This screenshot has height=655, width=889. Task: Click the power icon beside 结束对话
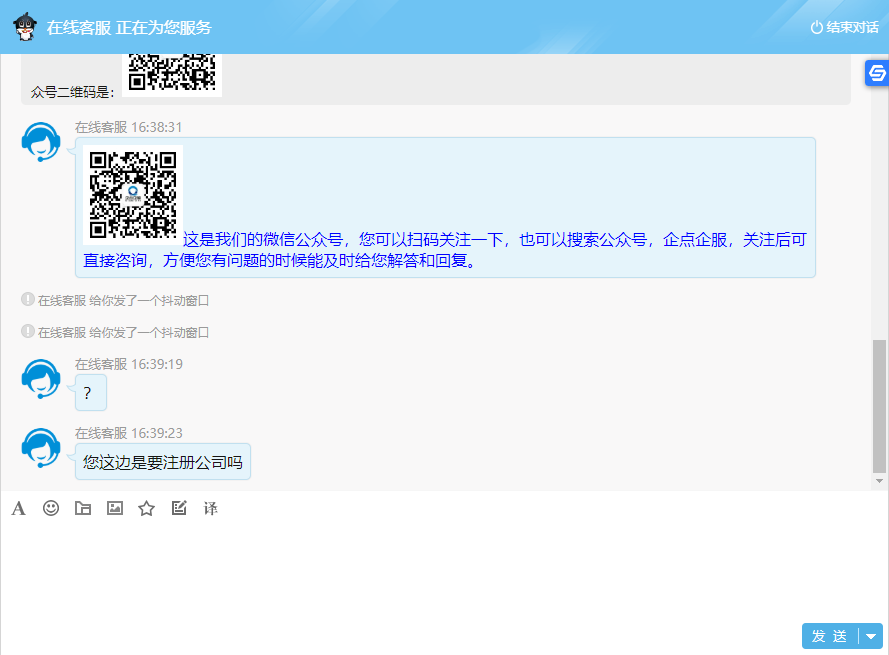(818, 27)
